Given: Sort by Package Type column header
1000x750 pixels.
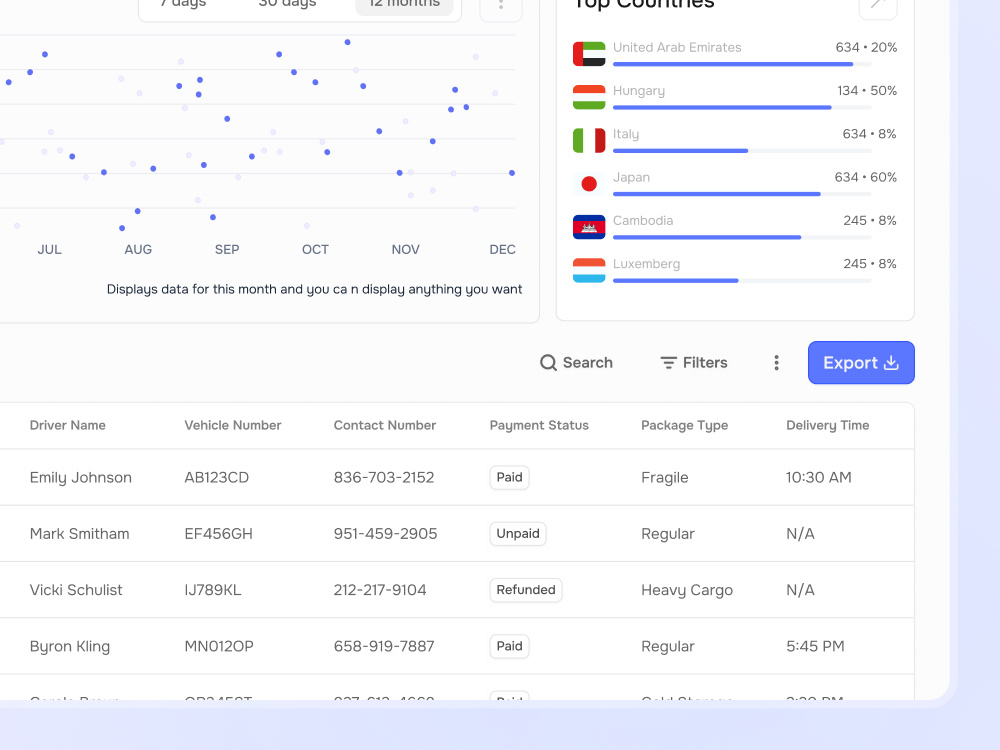Looking at the screenshot, I should 684,425.
